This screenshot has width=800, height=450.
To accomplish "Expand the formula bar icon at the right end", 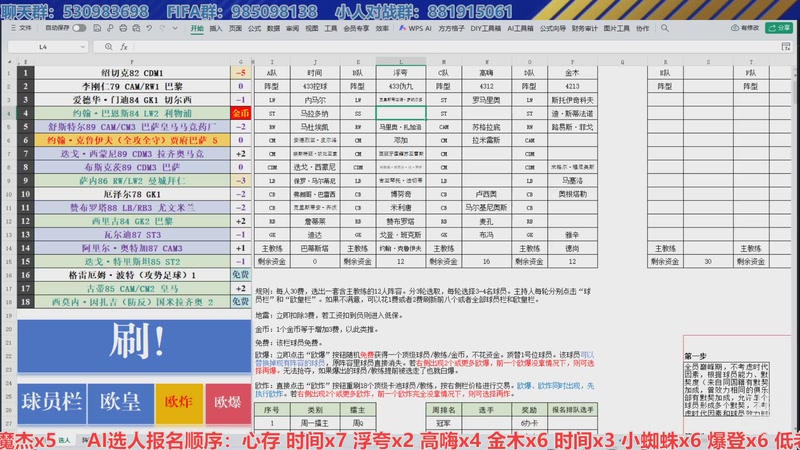I will coord(786,47).
